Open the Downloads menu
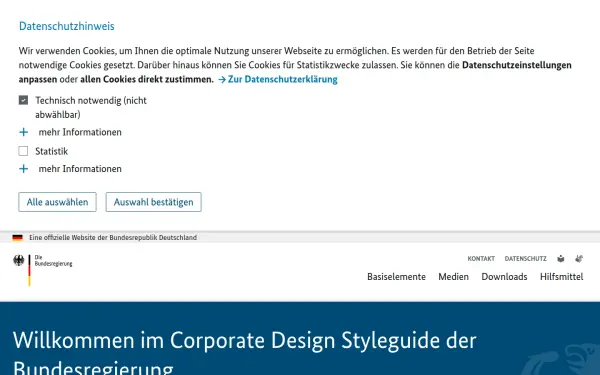Screen dimensions: 600x375 pyautogui.click(x=504, y=277)
